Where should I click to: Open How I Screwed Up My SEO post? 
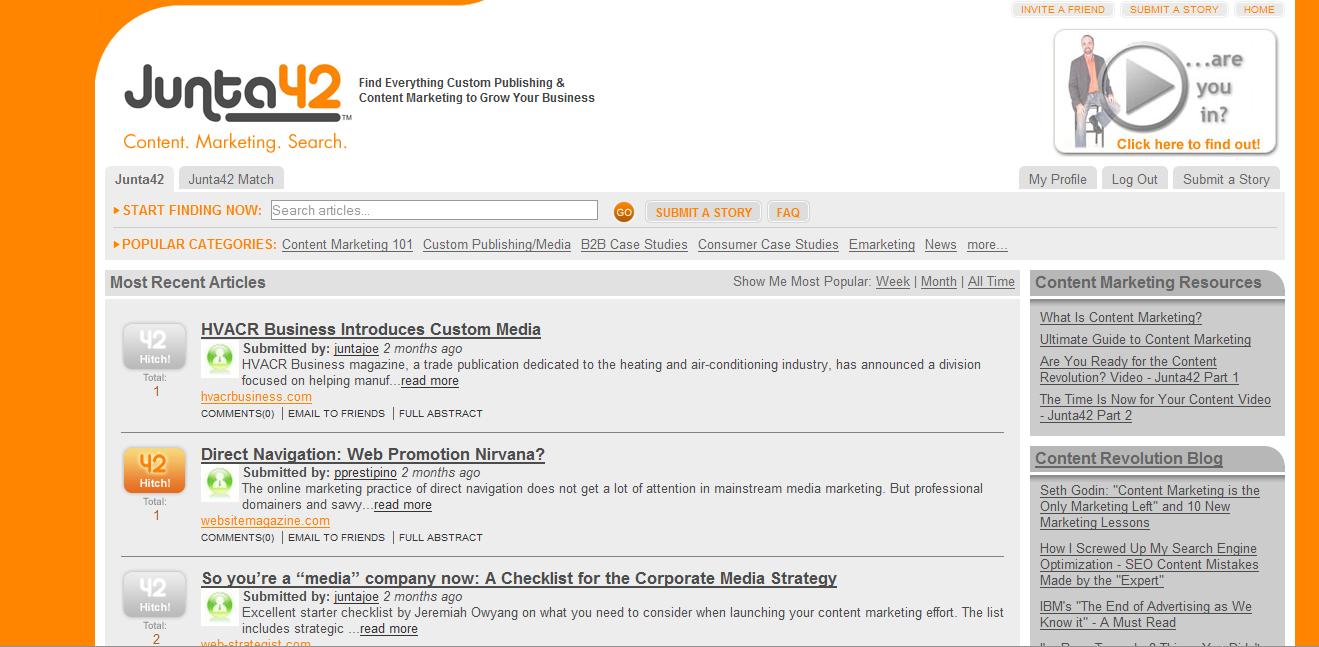coord(1149,564)
